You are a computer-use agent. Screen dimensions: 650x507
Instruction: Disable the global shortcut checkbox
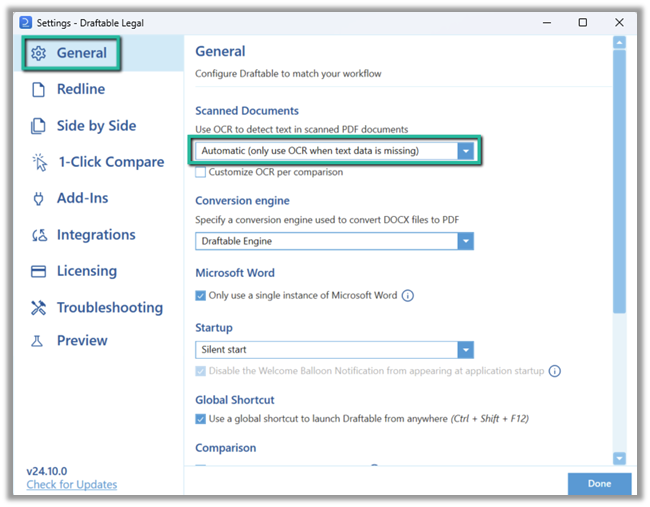click(201, 419)
